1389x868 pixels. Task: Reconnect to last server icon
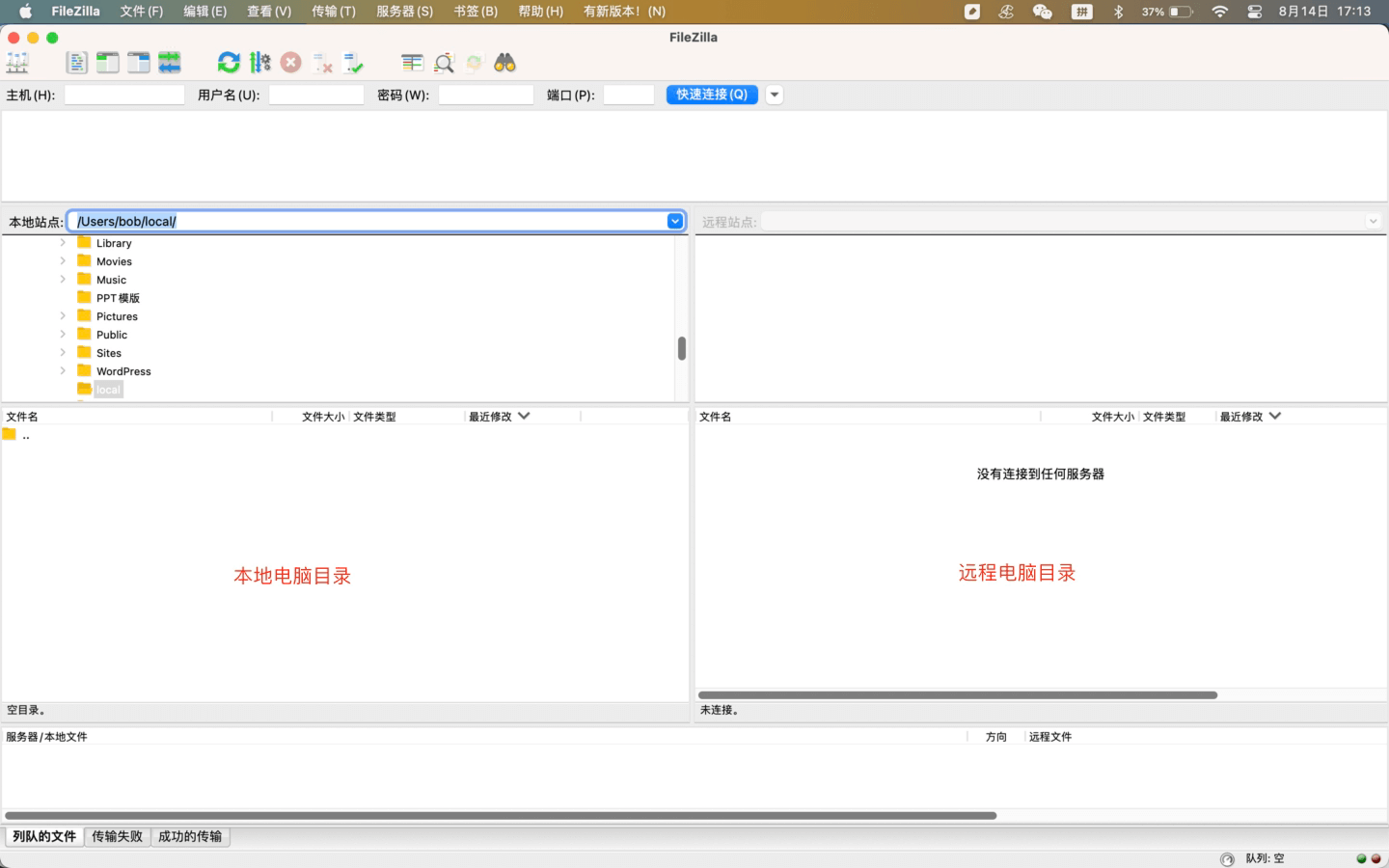pos(353,63)
